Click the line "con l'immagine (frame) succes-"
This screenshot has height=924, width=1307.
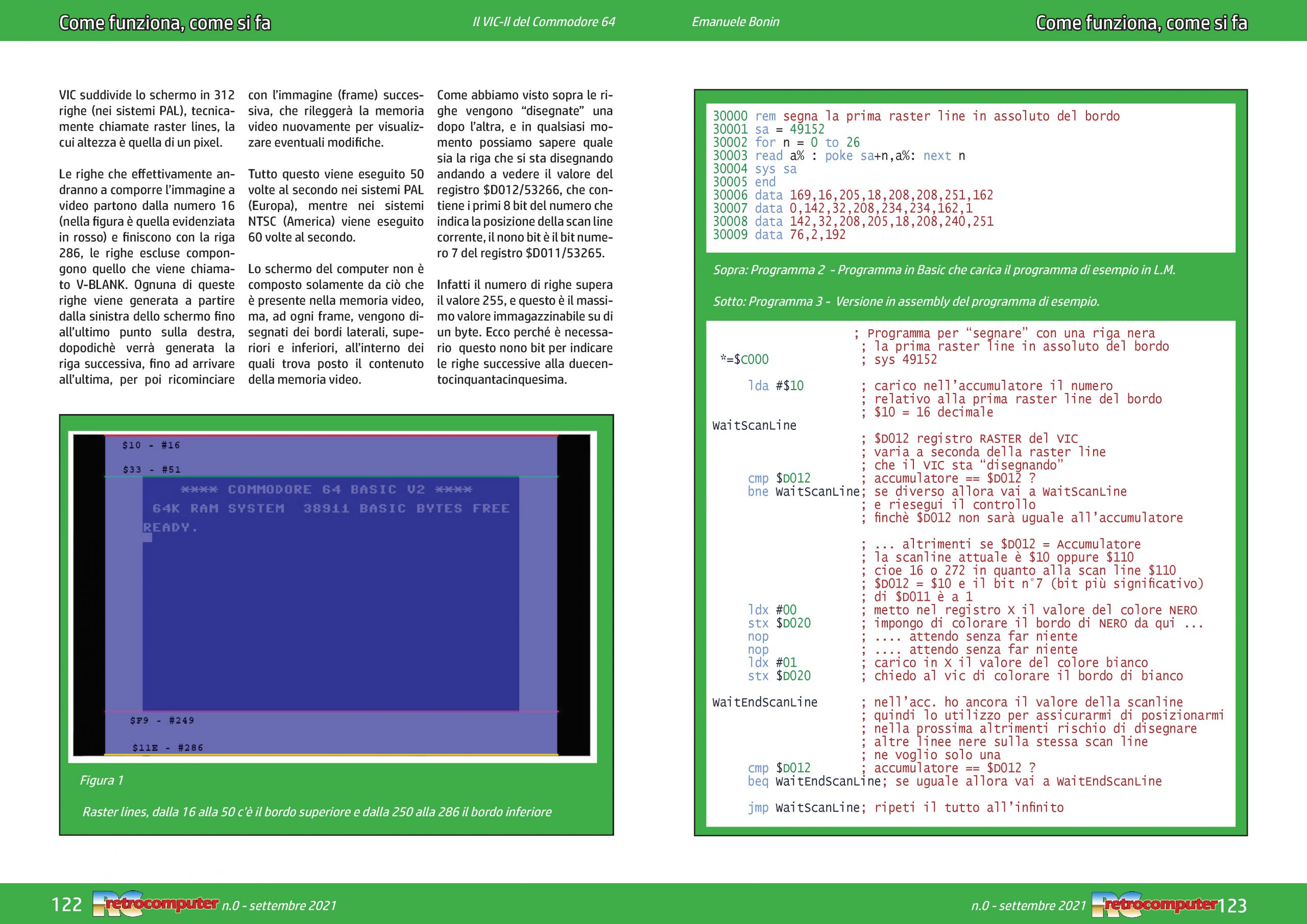point(336,95)
